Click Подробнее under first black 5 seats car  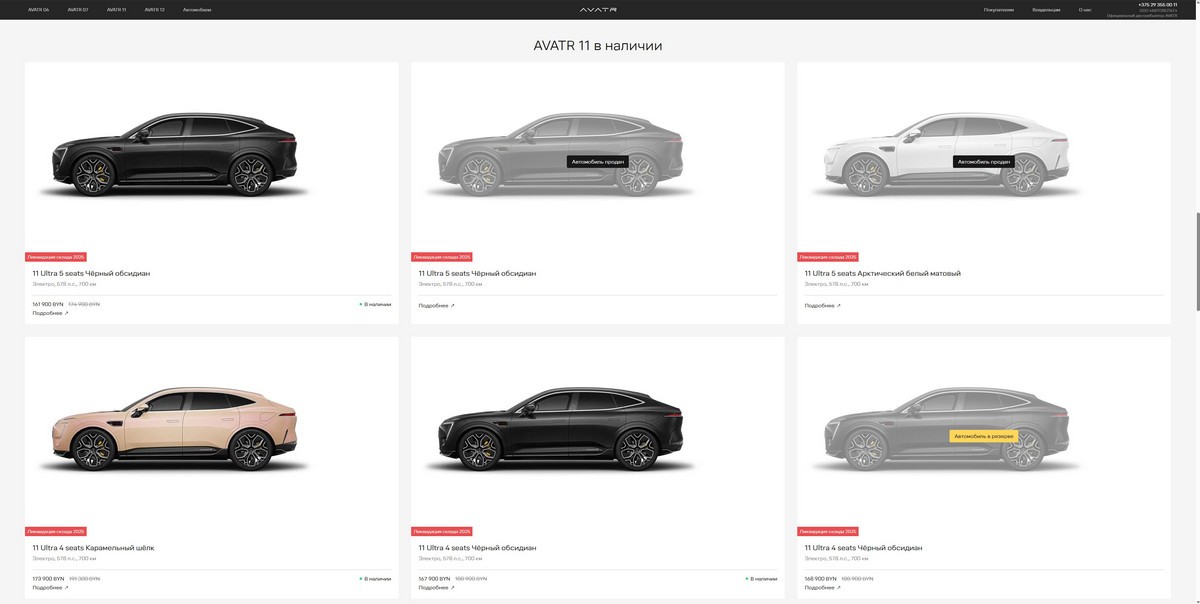click(x=50, y=313)
